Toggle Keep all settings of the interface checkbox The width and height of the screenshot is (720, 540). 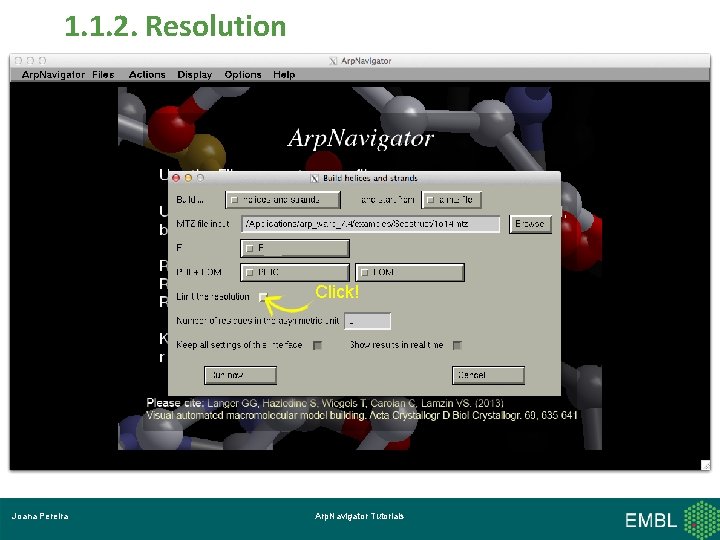click(x=317, y=345)
